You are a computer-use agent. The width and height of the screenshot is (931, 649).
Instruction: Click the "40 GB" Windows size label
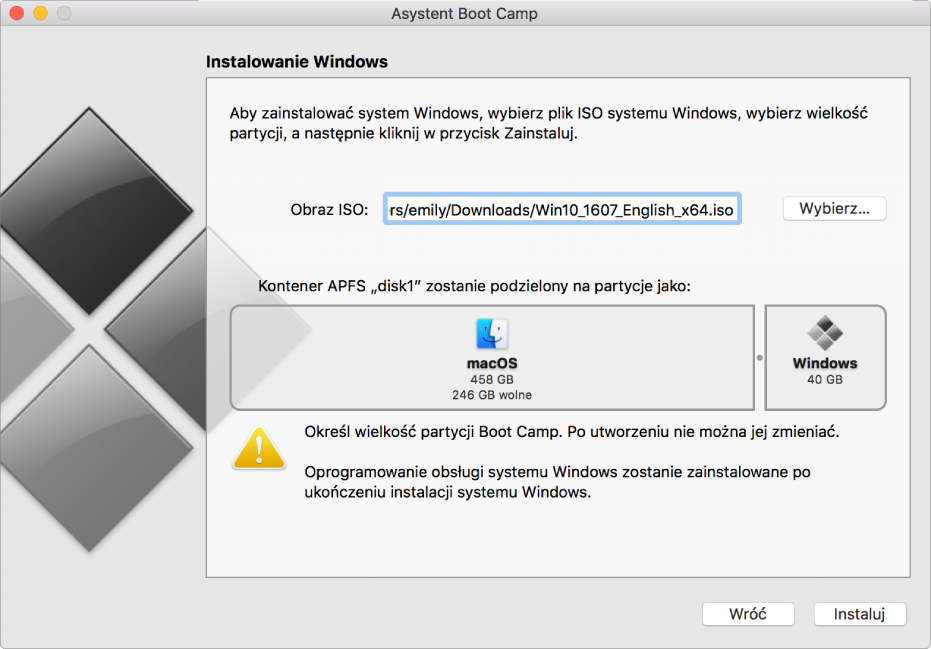click(825, 380)
